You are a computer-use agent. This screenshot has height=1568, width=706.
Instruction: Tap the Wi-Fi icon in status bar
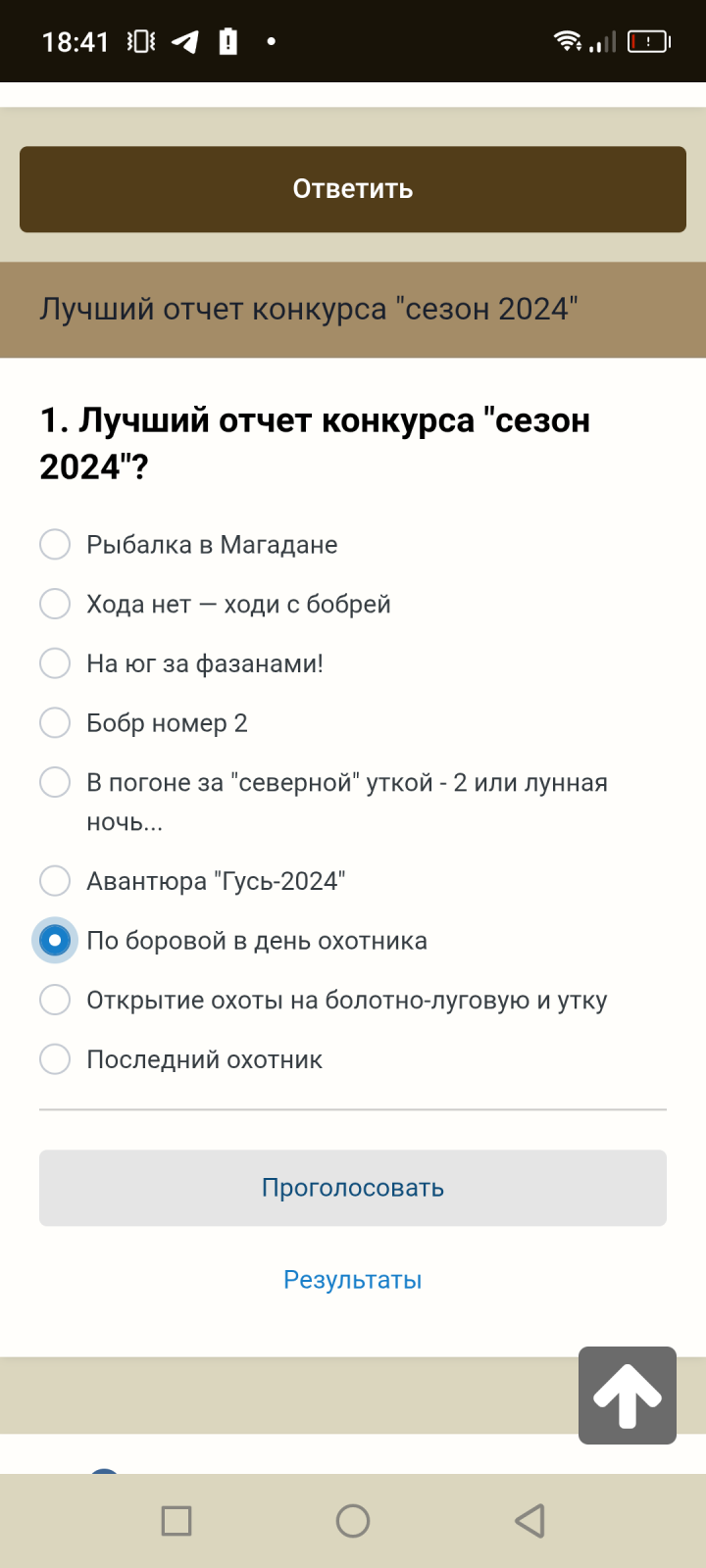(567, 40)
